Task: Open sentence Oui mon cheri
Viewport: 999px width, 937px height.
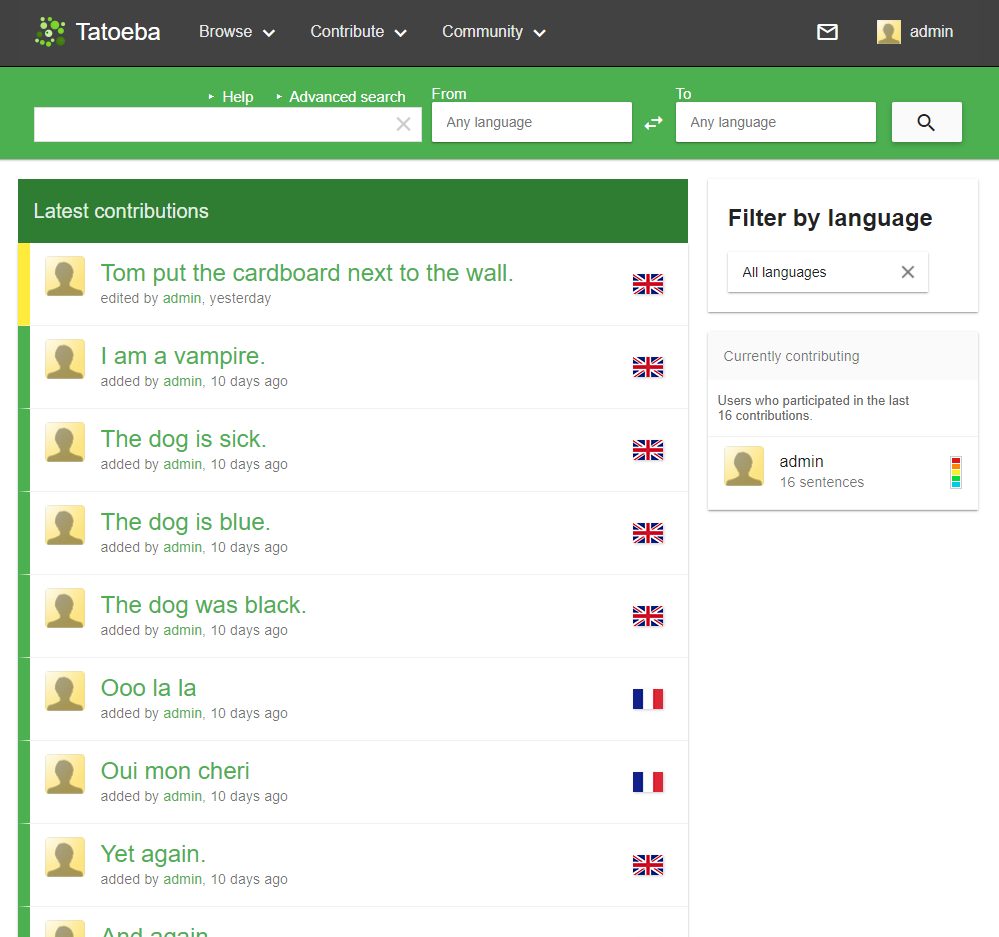Action: (x=175, y=771)
